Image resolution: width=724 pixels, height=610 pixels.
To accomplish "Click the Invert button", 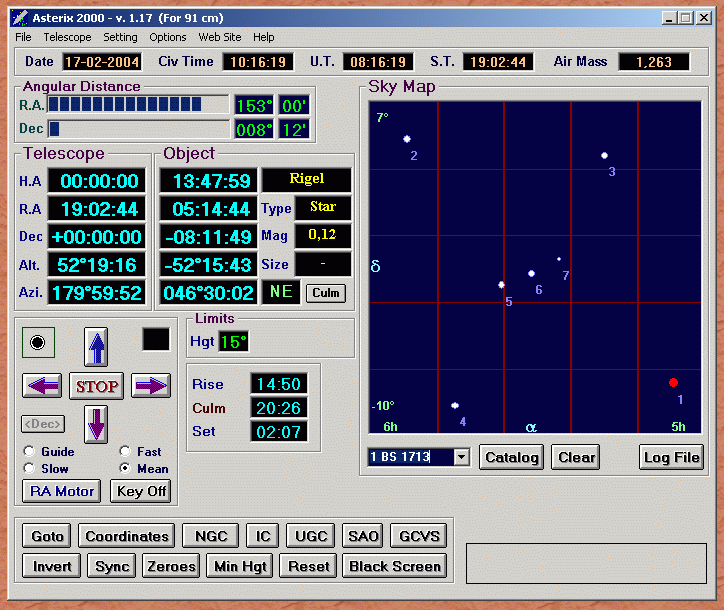I will click(x=52, y=566).
